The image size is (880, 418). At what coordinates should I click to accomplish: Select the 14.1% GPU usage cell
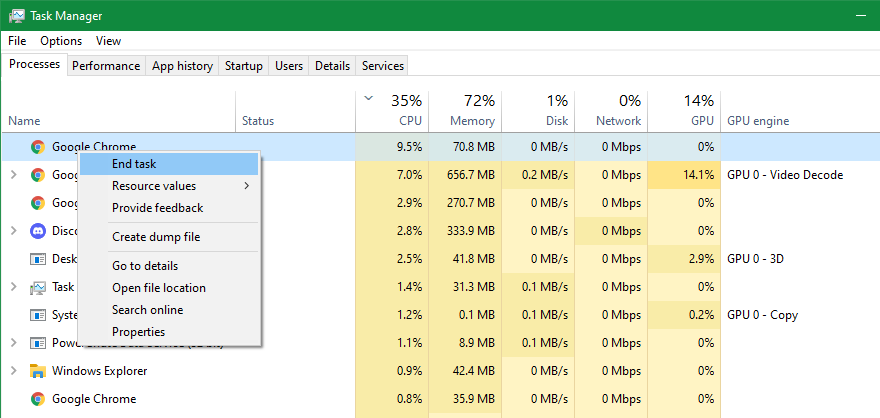(x=684, y=175)
